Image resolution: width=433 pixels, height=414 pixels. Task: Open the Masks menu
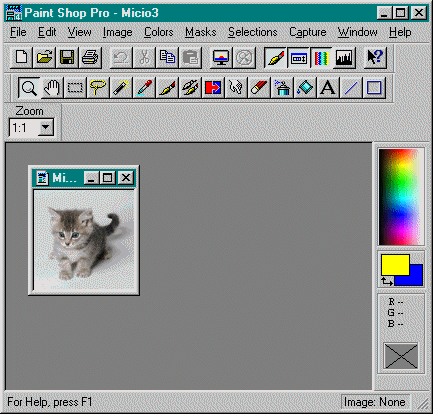(201, 32)
